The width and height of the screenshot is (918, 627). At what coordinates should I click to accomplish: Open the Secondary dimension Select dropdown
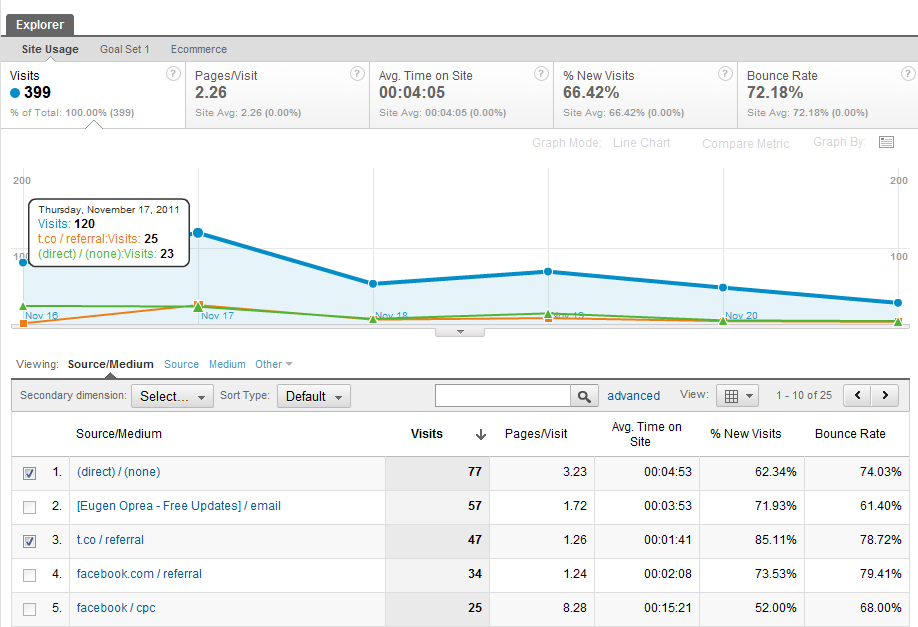pos(172,396)
